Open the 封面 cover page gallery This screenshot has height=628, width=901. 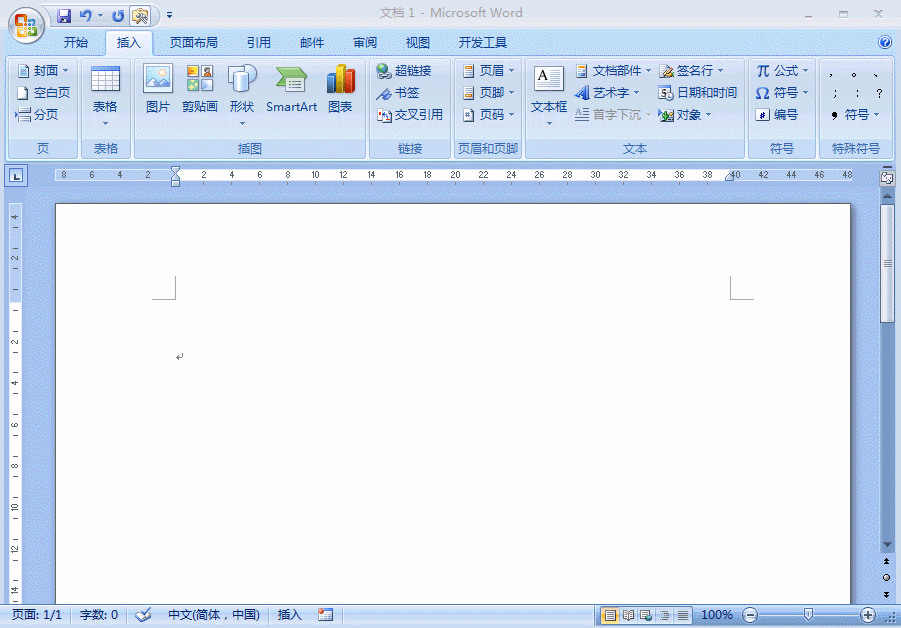44,71
